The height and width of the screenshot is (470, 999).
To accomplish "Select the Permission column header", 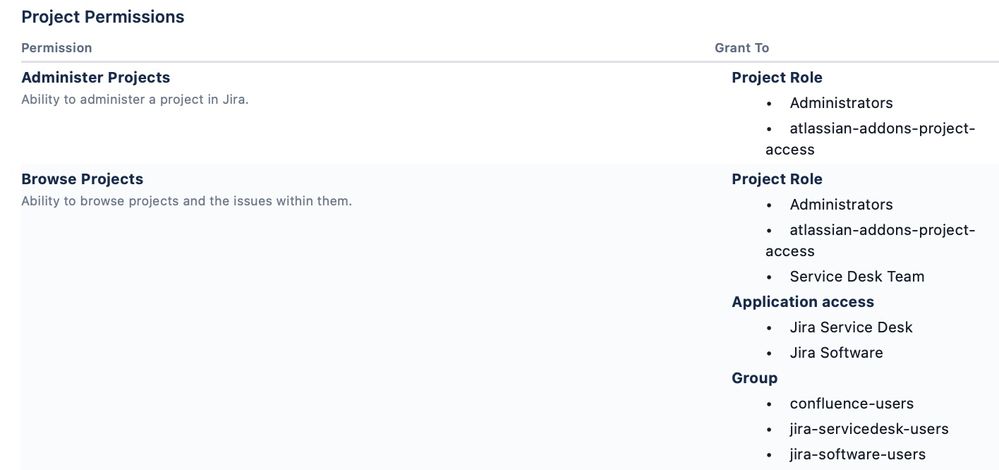I will click(57, 48).
